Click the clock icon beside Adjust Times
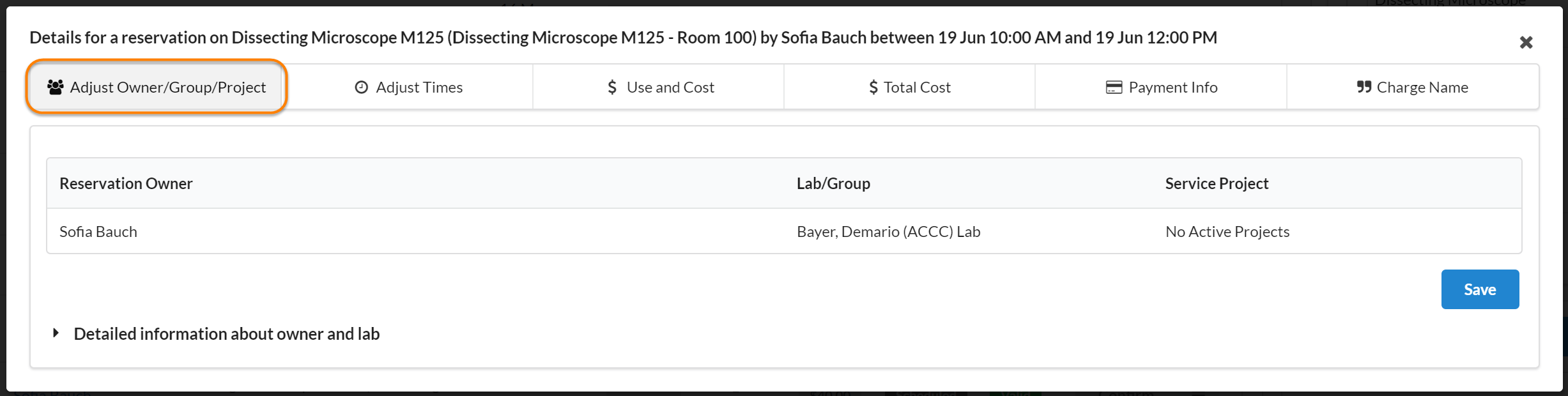The height and width of the screenshot is (396, 1568). 362,88
